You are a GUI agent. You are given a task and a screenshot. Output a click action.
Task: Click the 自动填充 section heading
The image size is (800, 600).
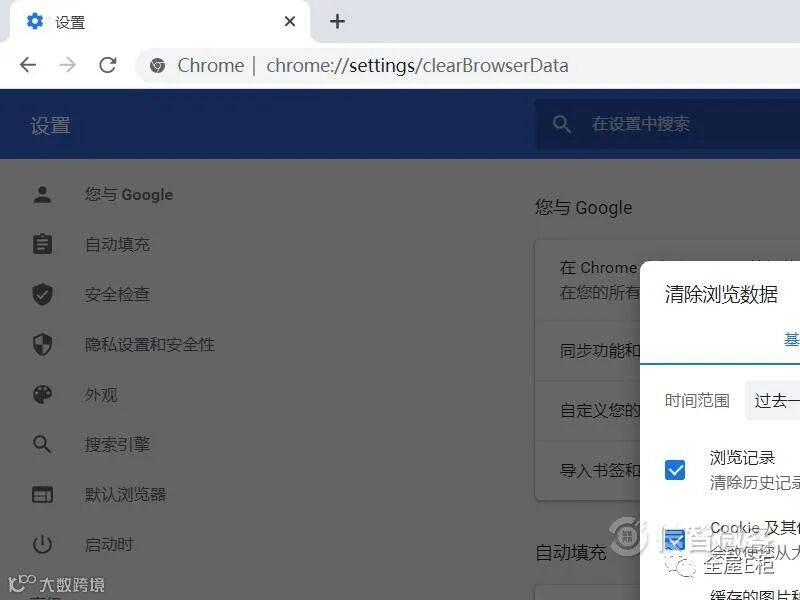[x=571, y=553]
